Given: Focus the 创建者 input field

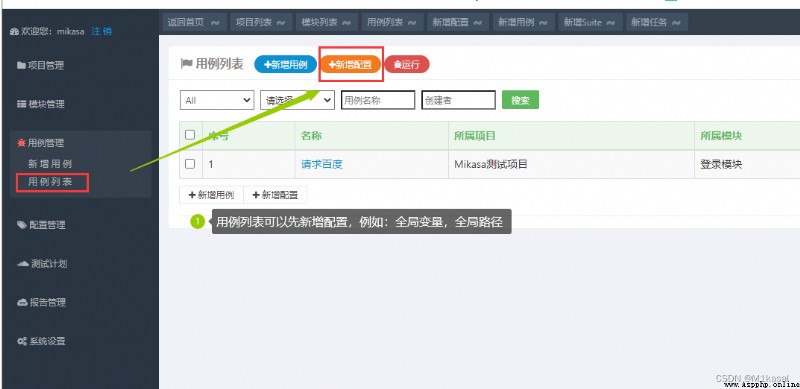Looking at the screenshot, I should click(459, 100).
